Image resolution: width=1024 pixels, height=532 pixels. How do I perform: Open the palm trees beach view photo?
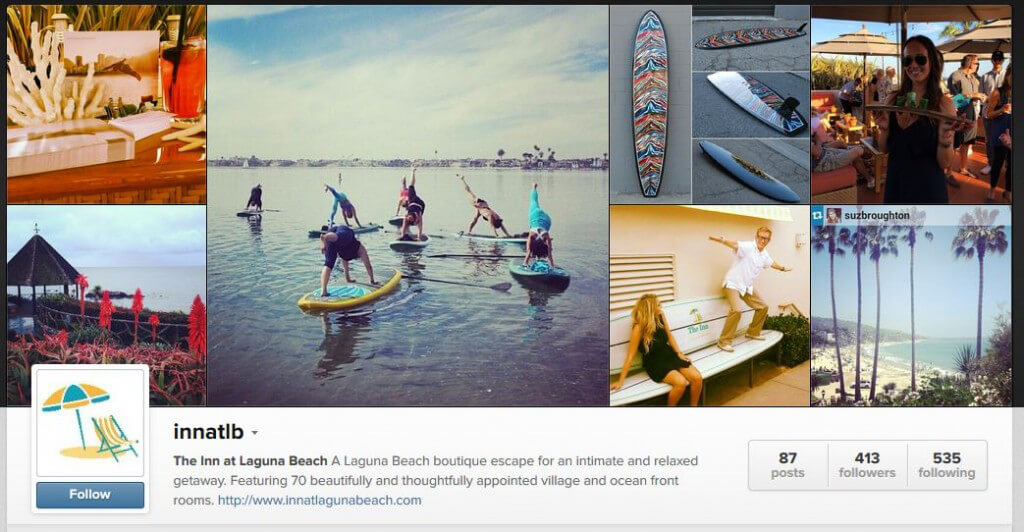click(x=911, y=306)
